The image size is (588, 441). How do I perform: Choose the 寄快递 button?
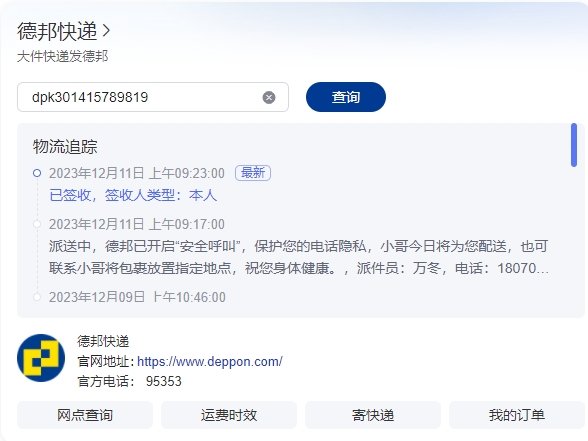point(373,415)
